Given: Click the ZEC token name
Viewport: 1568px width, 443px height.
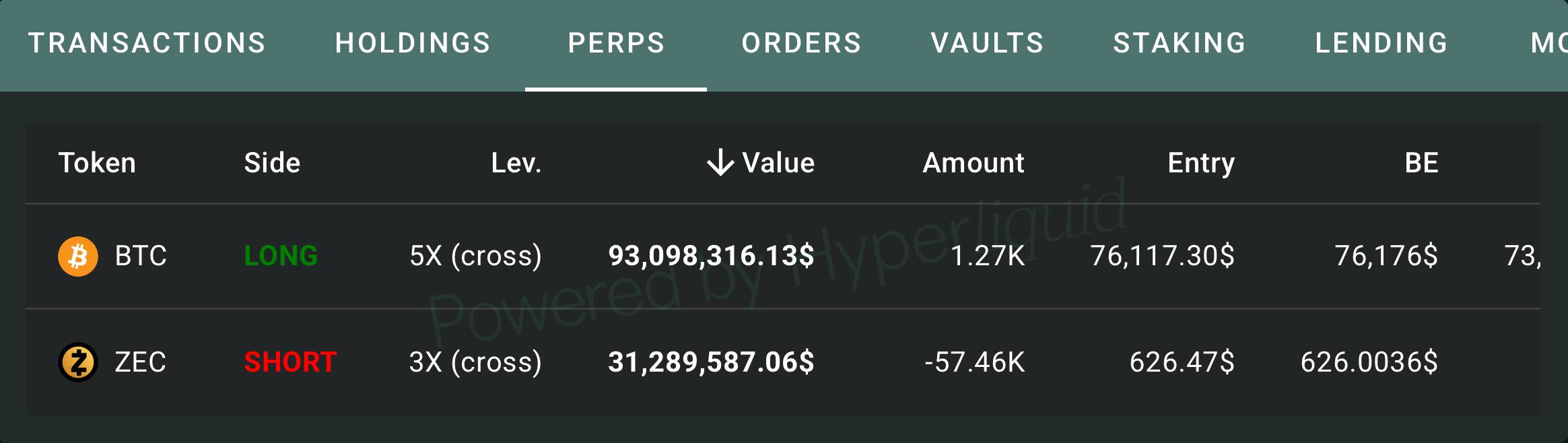Looking at the screenshot, I should (140, 362).
